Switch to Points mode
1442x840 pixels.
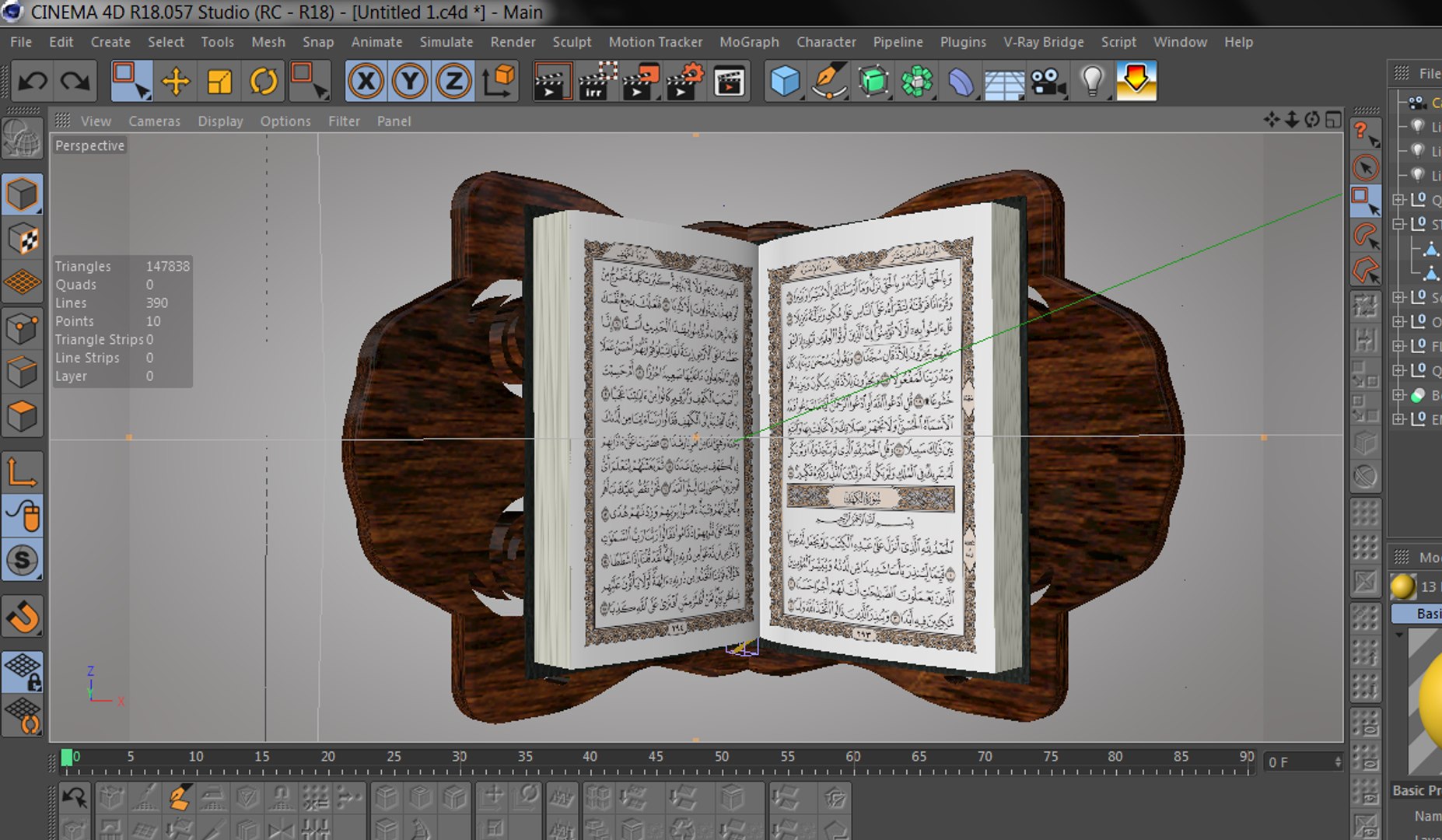pos(23,329)
